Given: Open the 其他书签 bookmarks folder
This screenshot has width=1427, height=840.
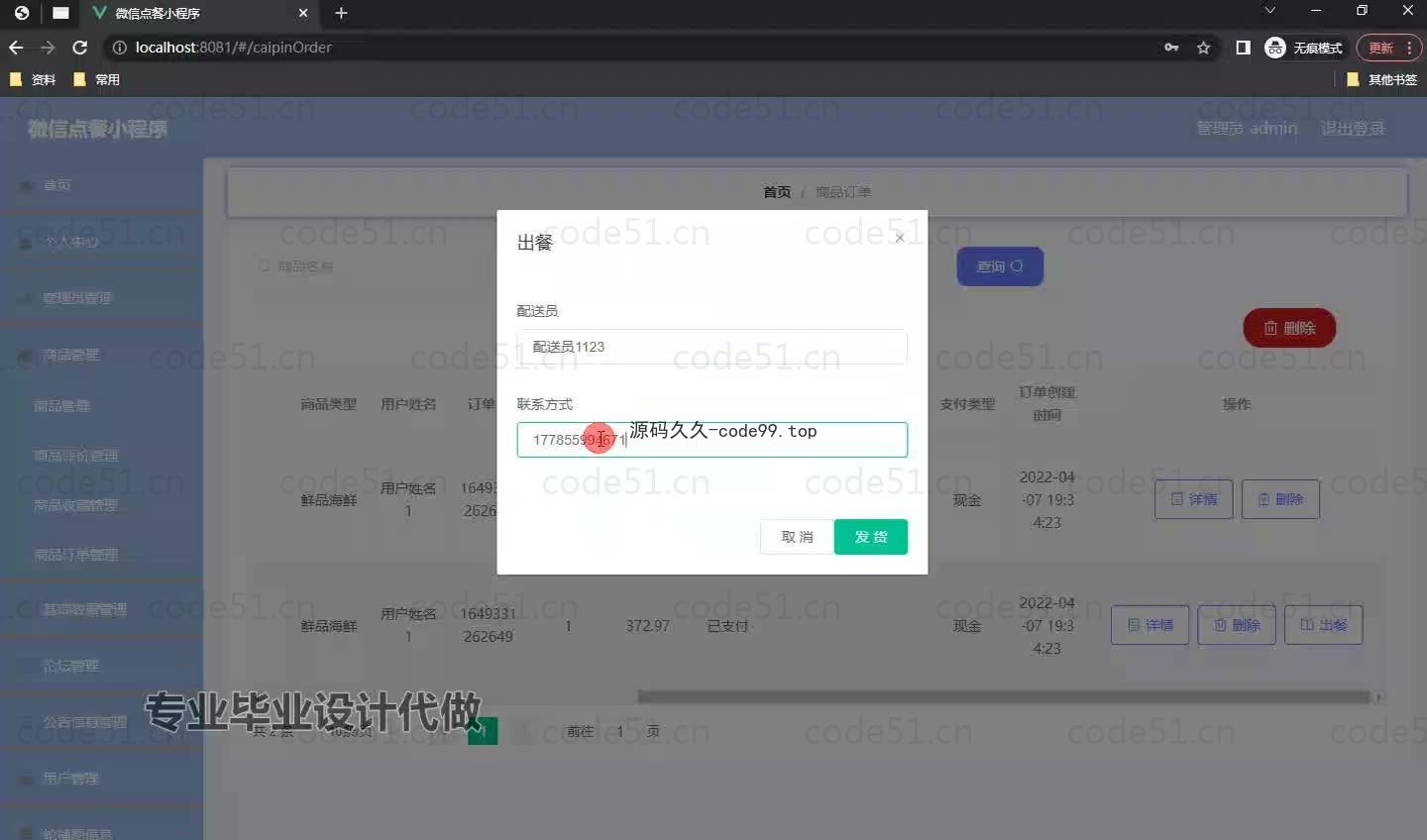Looking at the screenshot, I should tap(1382, 79).
